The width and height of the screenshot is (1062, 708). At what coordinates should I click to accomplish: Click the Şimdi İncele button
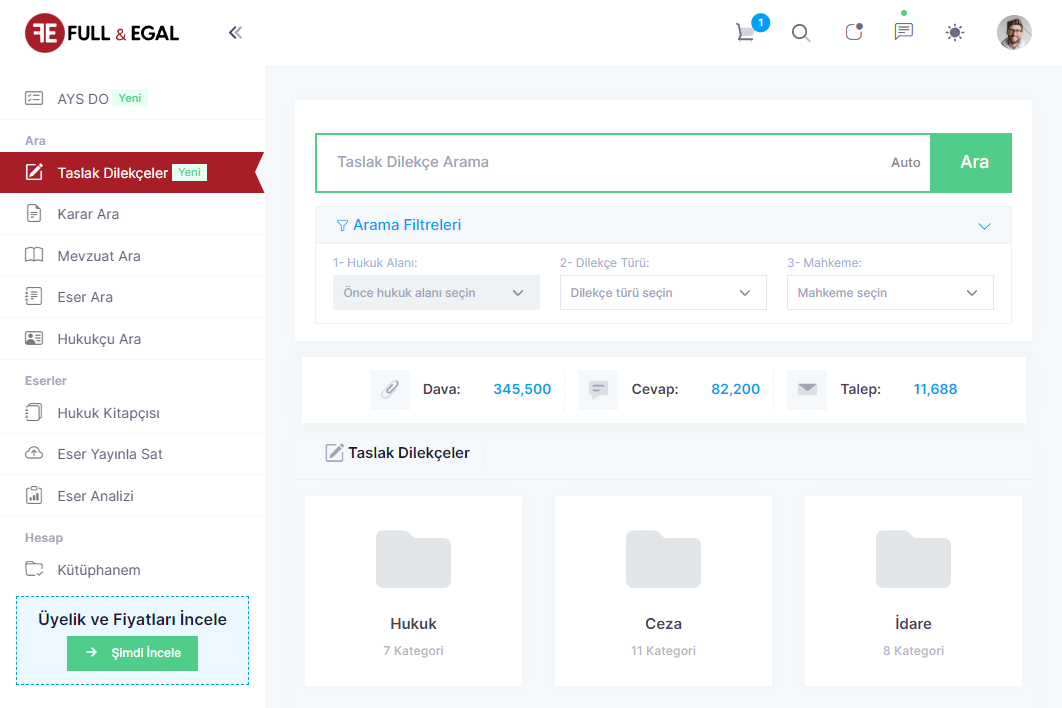pos(132,653)
